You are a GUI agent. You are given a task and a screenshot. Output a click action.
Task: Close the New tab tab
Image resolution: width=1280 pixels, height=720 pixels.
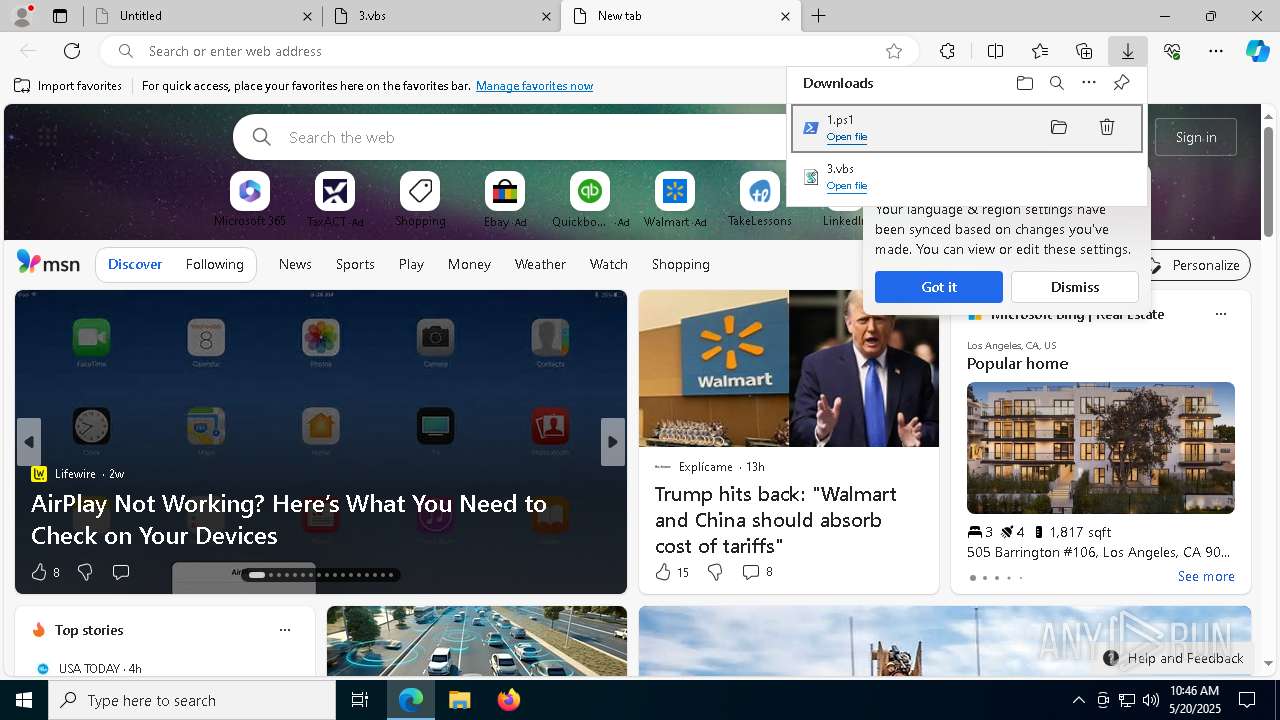(x=785, y=16)
